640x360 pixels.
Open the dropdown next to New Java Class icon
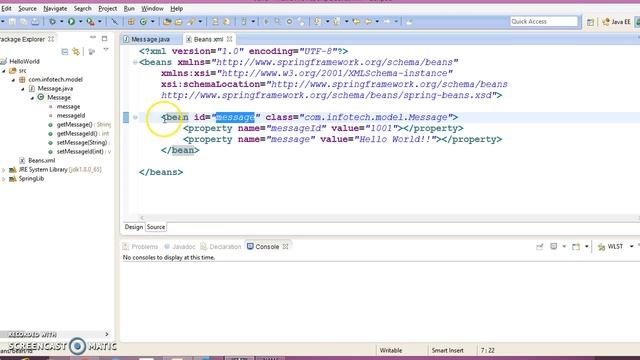[x=153, y=21]
